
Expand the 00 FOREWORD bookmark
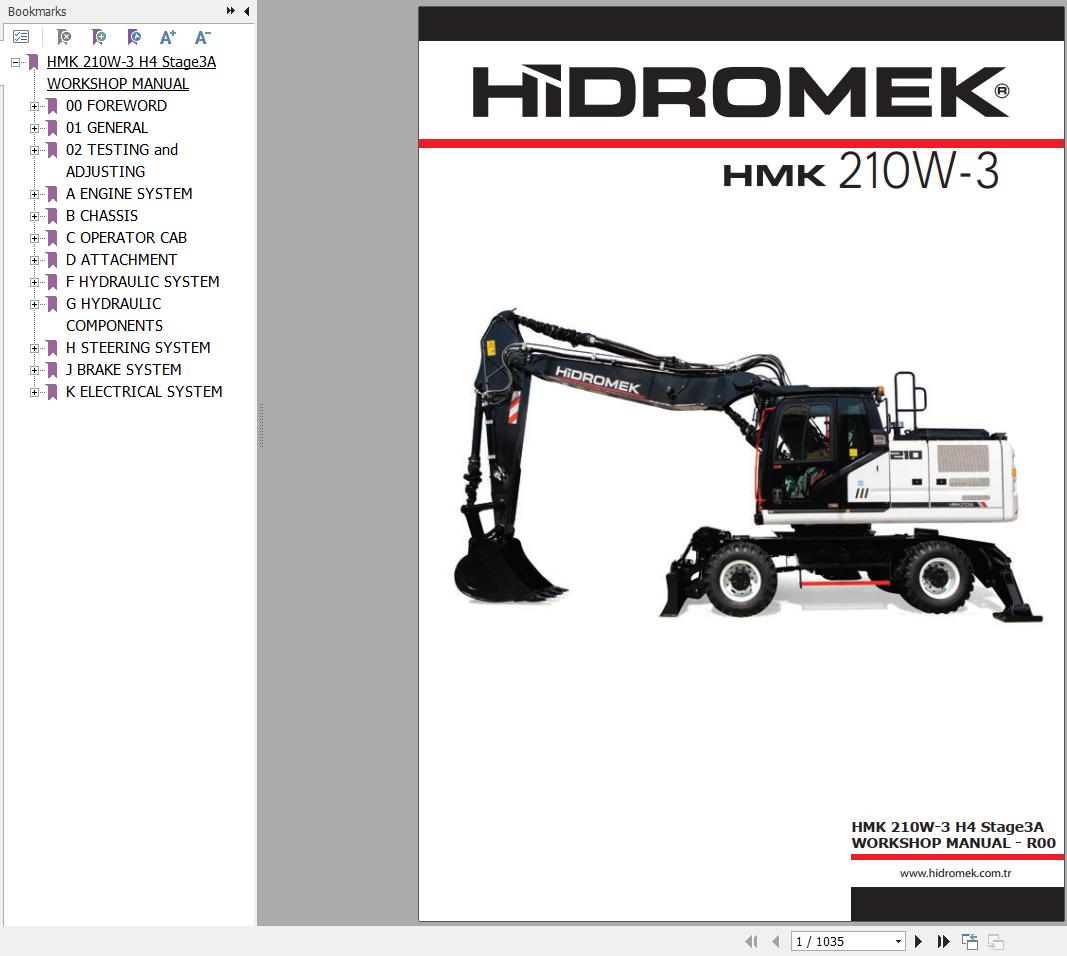(x=35, y=106)
